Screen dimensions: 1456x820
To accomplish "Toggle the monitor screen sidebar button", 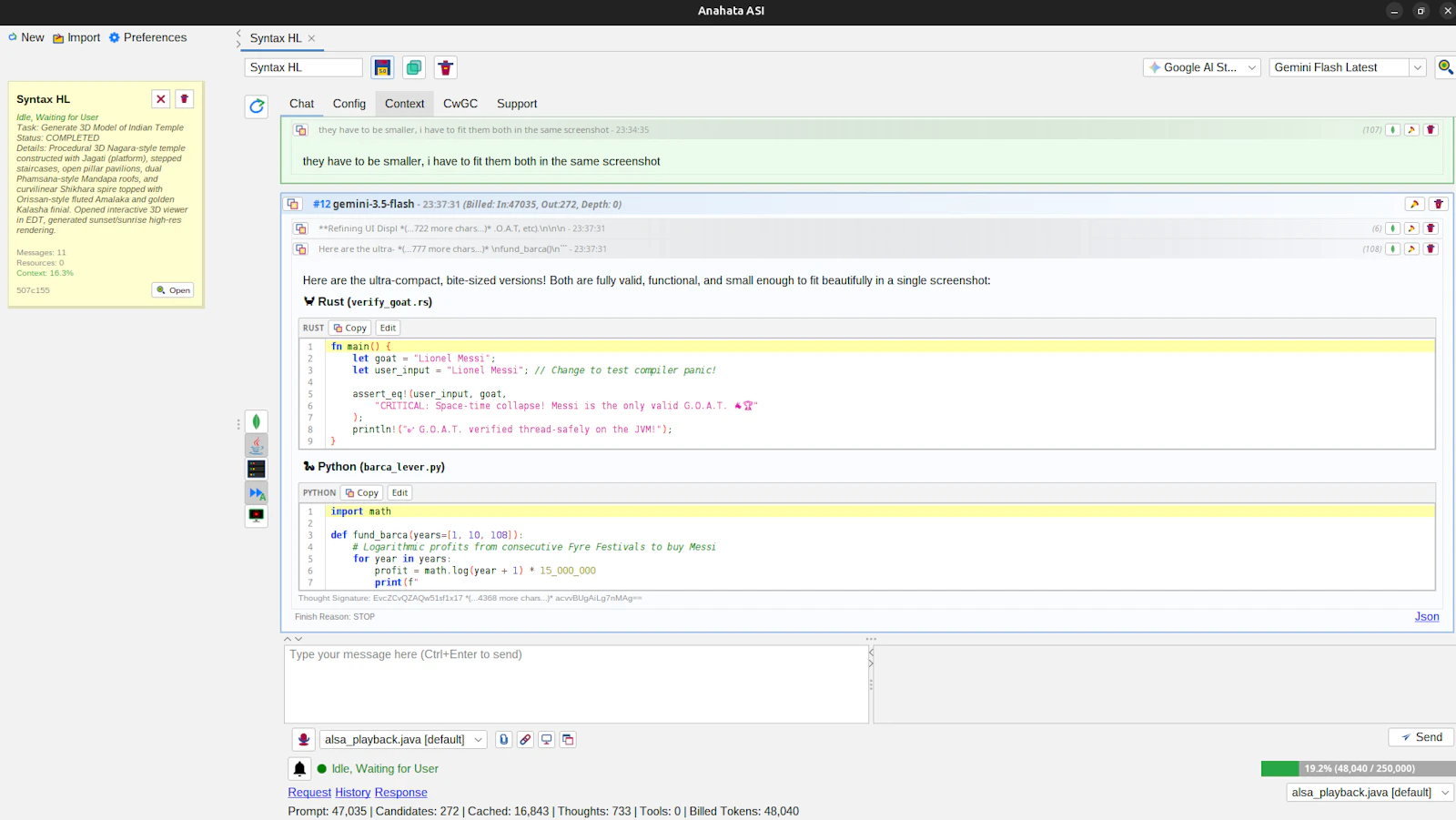I will (257, 516).
